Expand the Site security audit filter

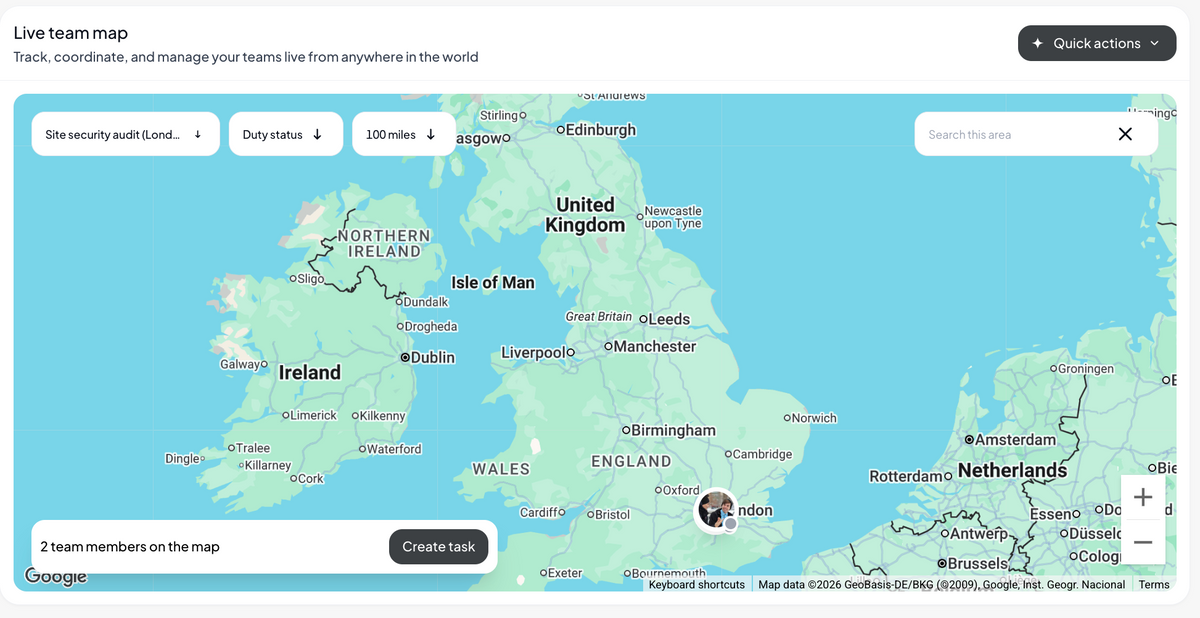click(126, 134)
